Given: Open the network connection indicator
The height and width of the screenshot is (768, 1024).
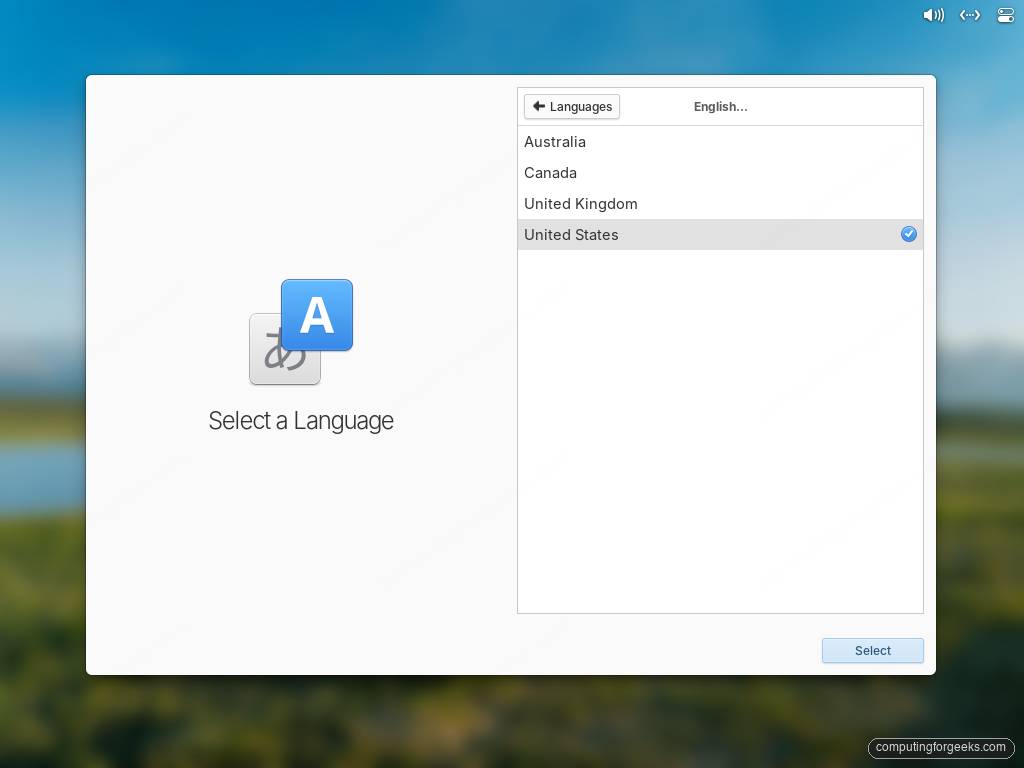Looking at the screenshot, I should (x=970, y=15).
